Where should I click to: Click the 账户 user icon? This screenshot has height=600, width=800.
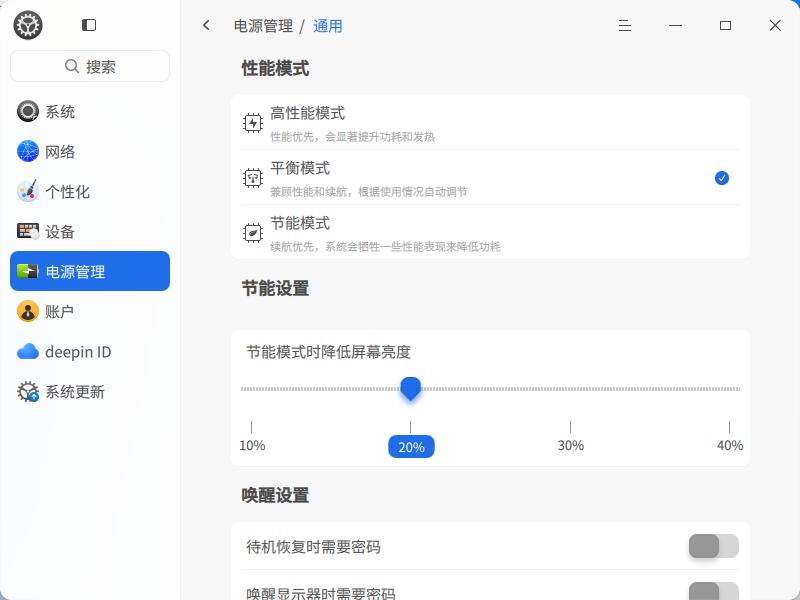(x=28, y=311)
